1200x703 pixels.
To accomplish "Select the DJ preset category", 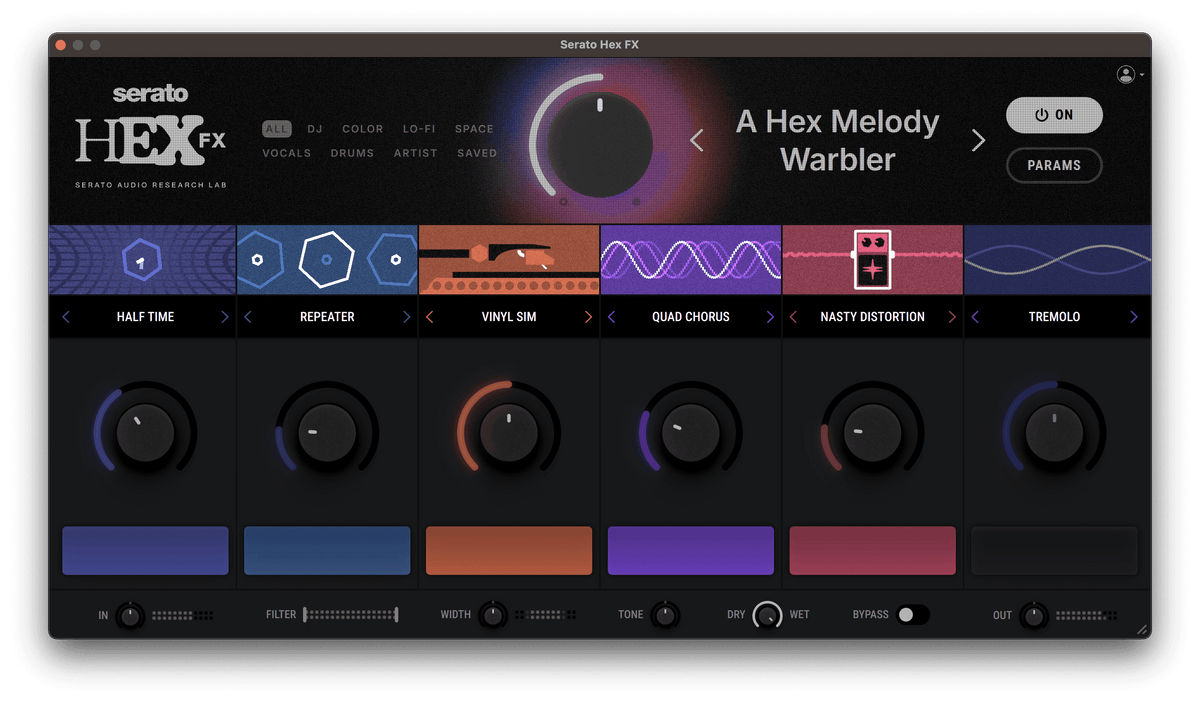I will click(x=315, y=129).
